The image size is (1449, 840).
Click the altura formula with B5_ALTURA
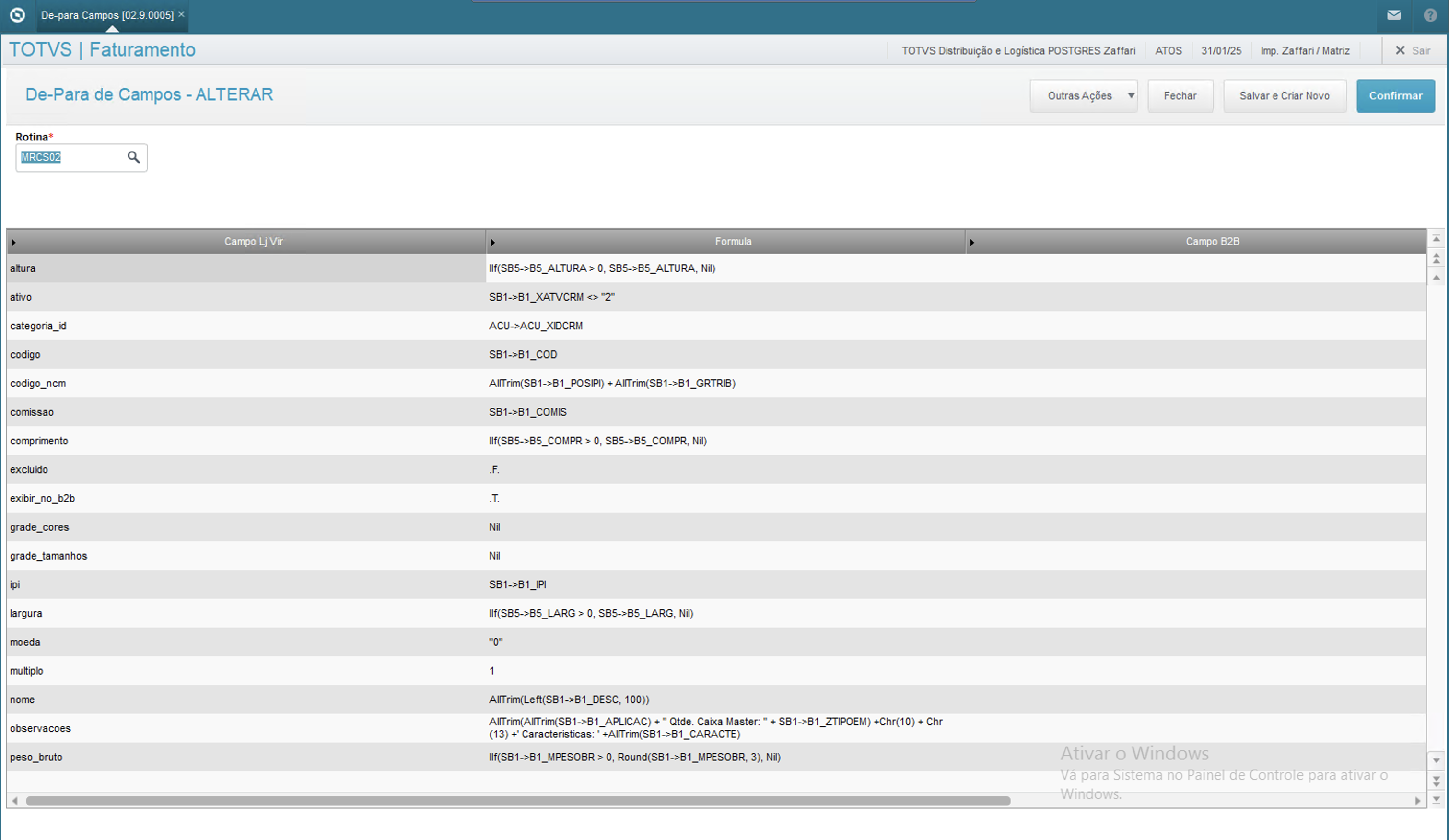(x=602, y=268)
